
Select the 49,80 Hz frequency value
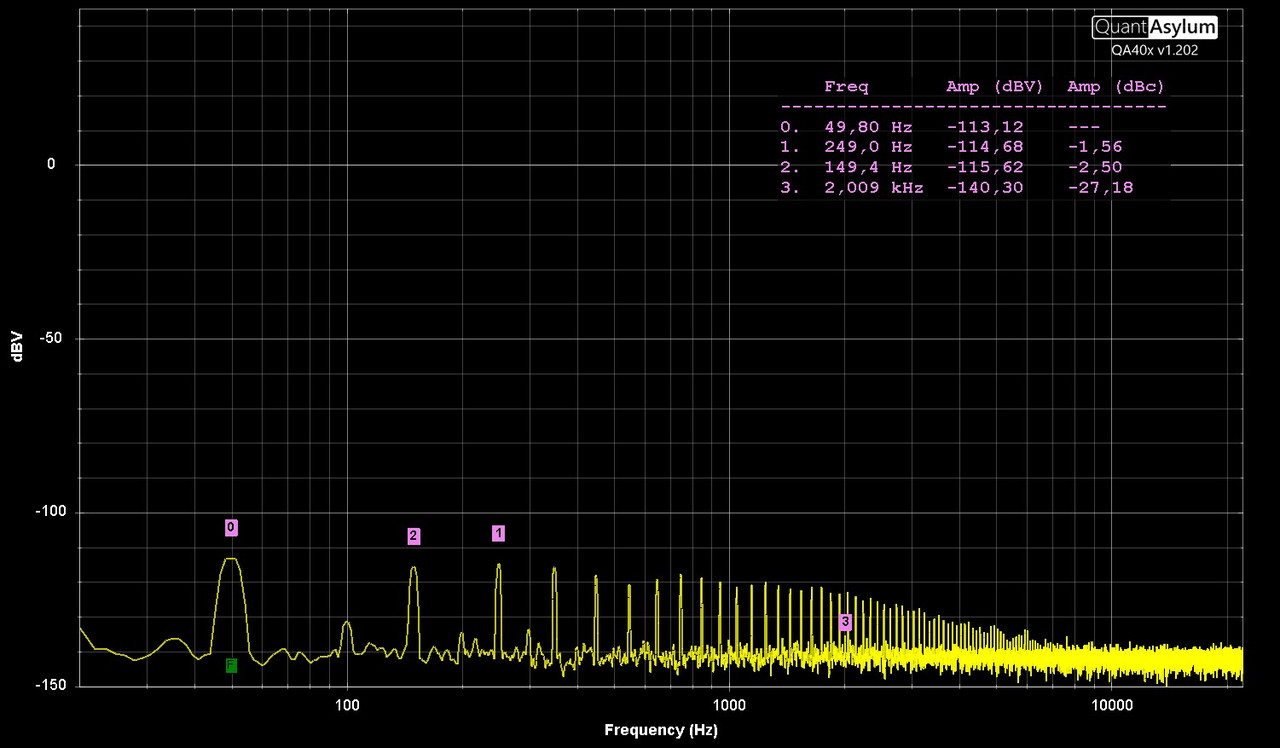pos(868,127)
